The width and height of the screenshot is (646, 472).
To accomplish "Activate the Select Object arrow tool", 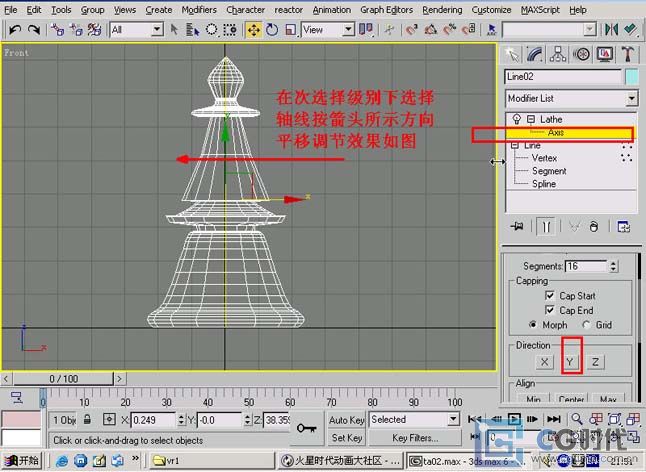I will pos(174,30).
